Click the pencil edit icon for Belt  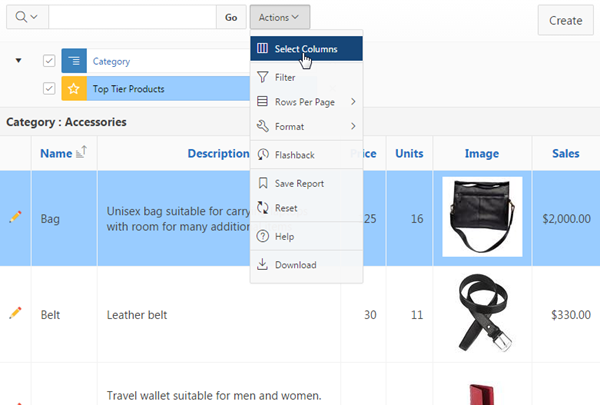[15, 313]
